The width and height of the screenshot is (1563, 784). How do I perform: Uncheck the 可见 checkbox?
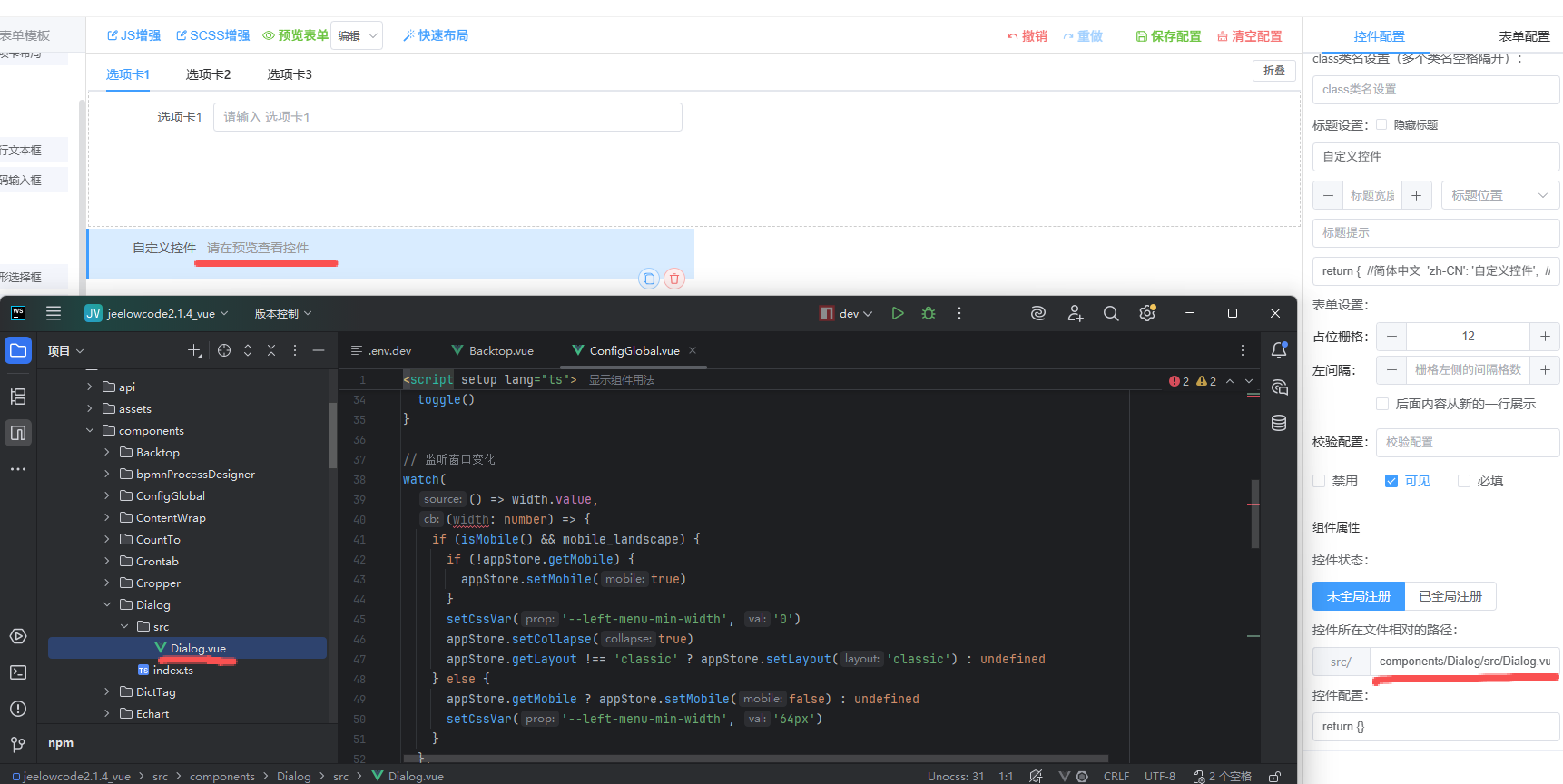pos(1391,481)
